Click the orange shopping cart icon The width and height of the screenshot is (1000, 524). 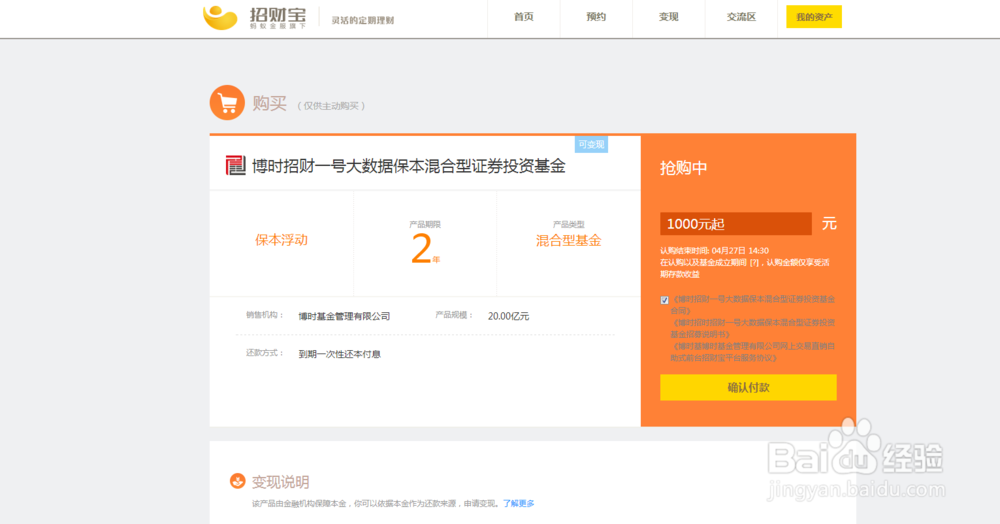click(227, 103)
